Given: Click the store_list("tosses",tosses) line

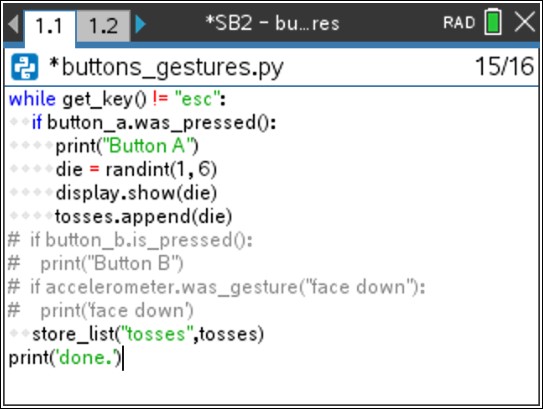Looking at the screenshot, I should click(x=148, y=334).
